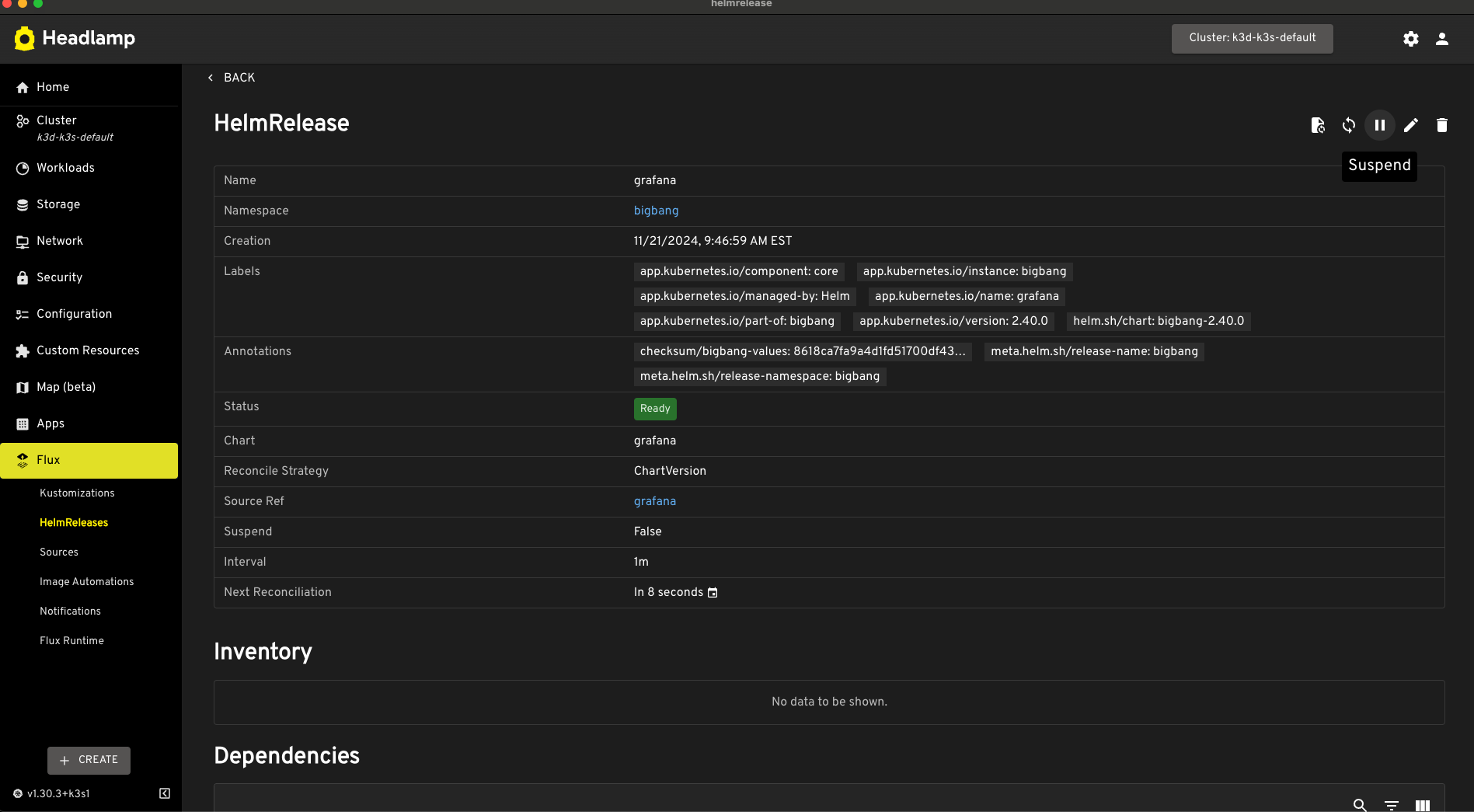Switch to Kustomizations in the Flux menu
Screen dimensions: 1474x812
[x=77, y=493]
